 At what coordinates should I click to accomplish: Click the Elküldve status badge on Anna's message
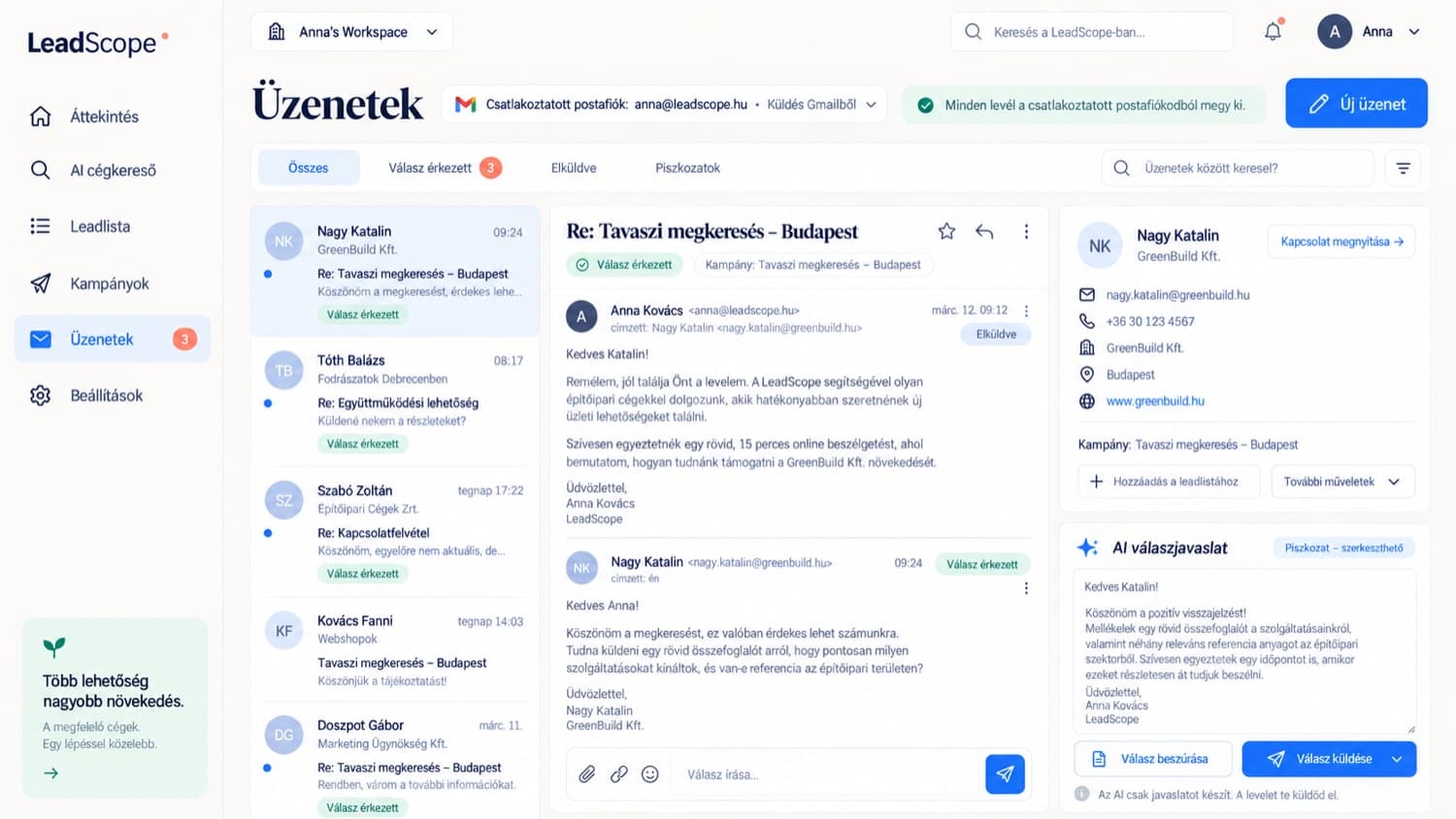tap(996, 334)
